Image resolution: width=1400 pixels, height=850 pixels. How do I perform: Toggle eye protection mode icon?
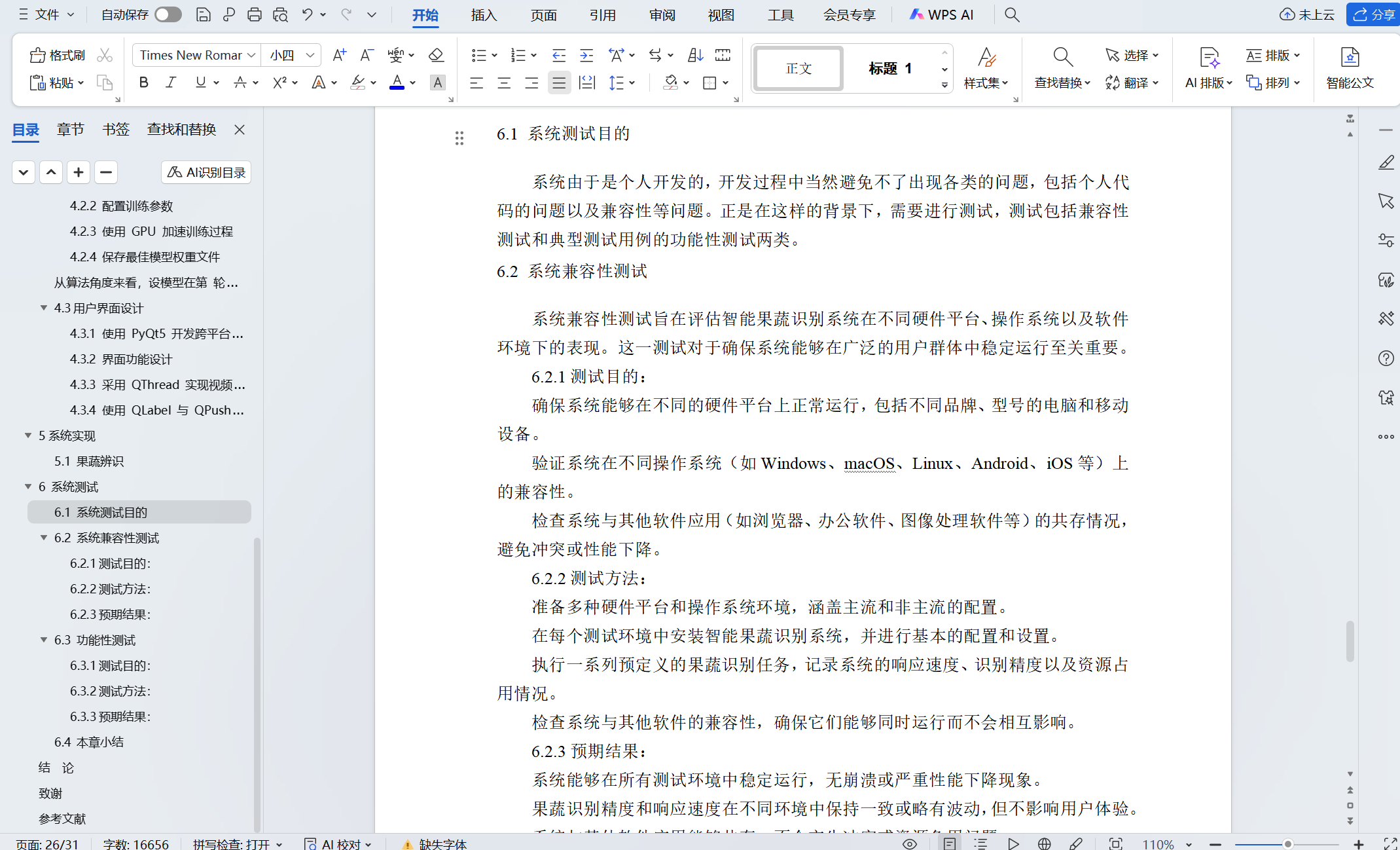(910, 843)
